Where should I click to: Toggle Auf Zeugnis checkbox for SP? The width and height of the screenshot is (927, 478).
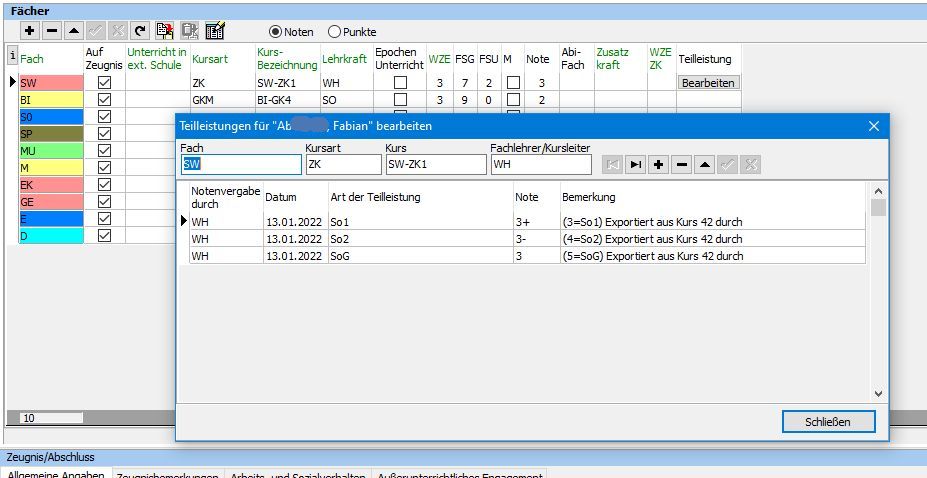104,134
